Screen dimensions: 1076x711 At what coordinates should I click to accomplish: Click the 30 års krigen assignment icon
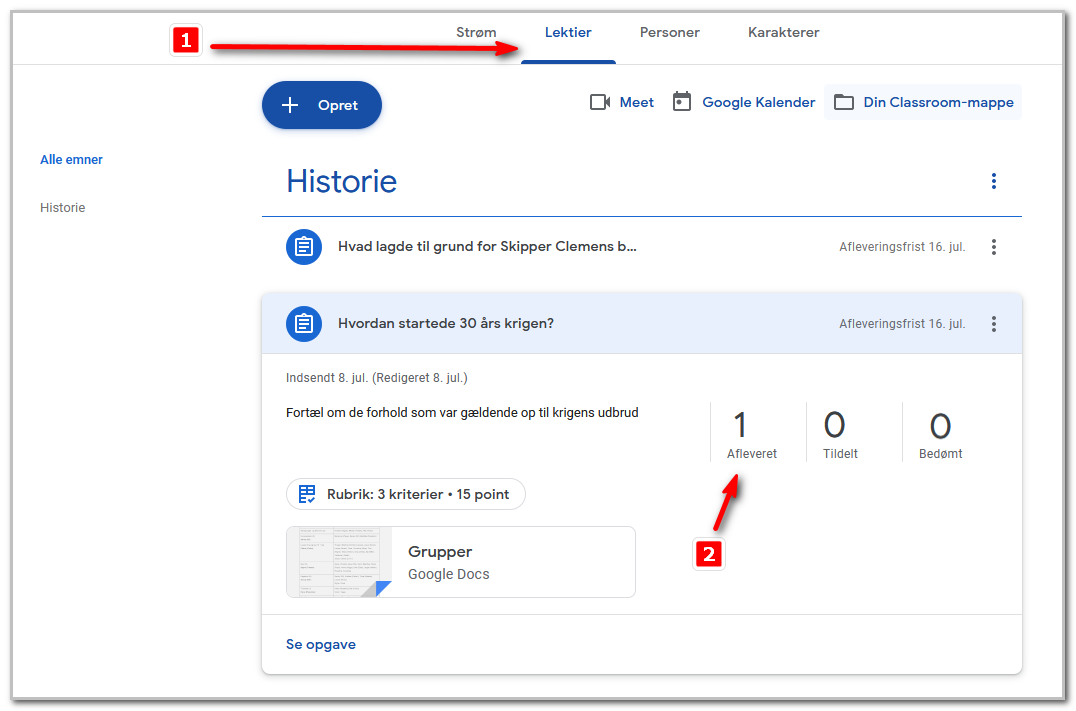point(304,323)
